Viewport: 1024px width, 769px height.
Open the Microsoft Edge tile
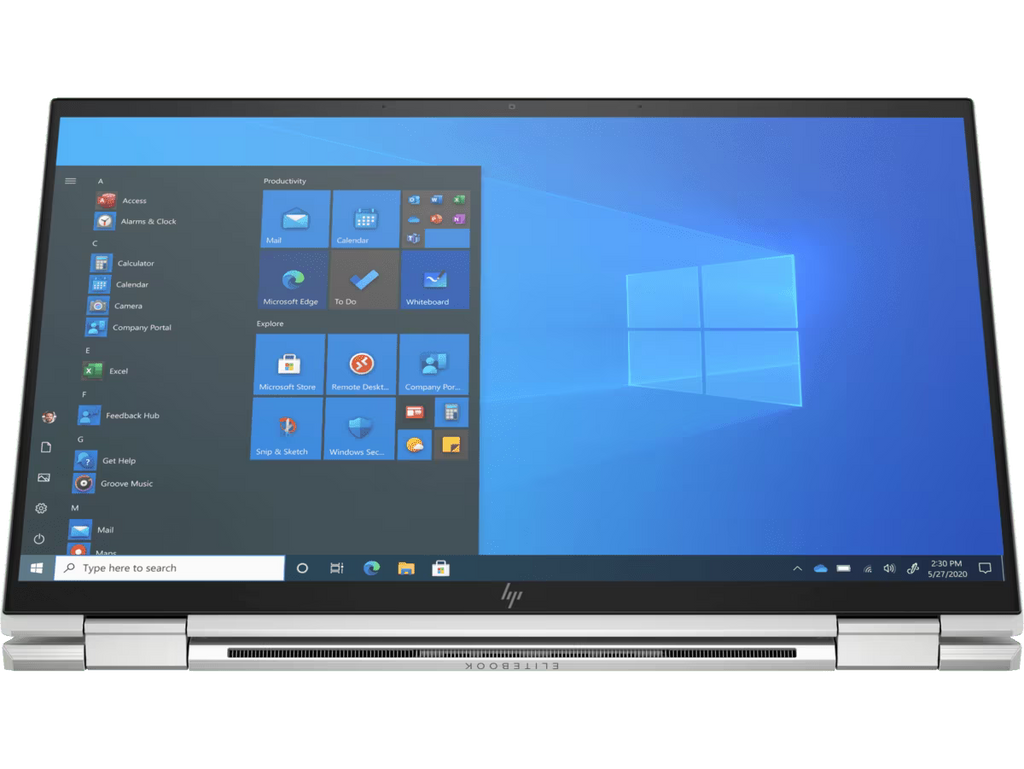[293, 279]
